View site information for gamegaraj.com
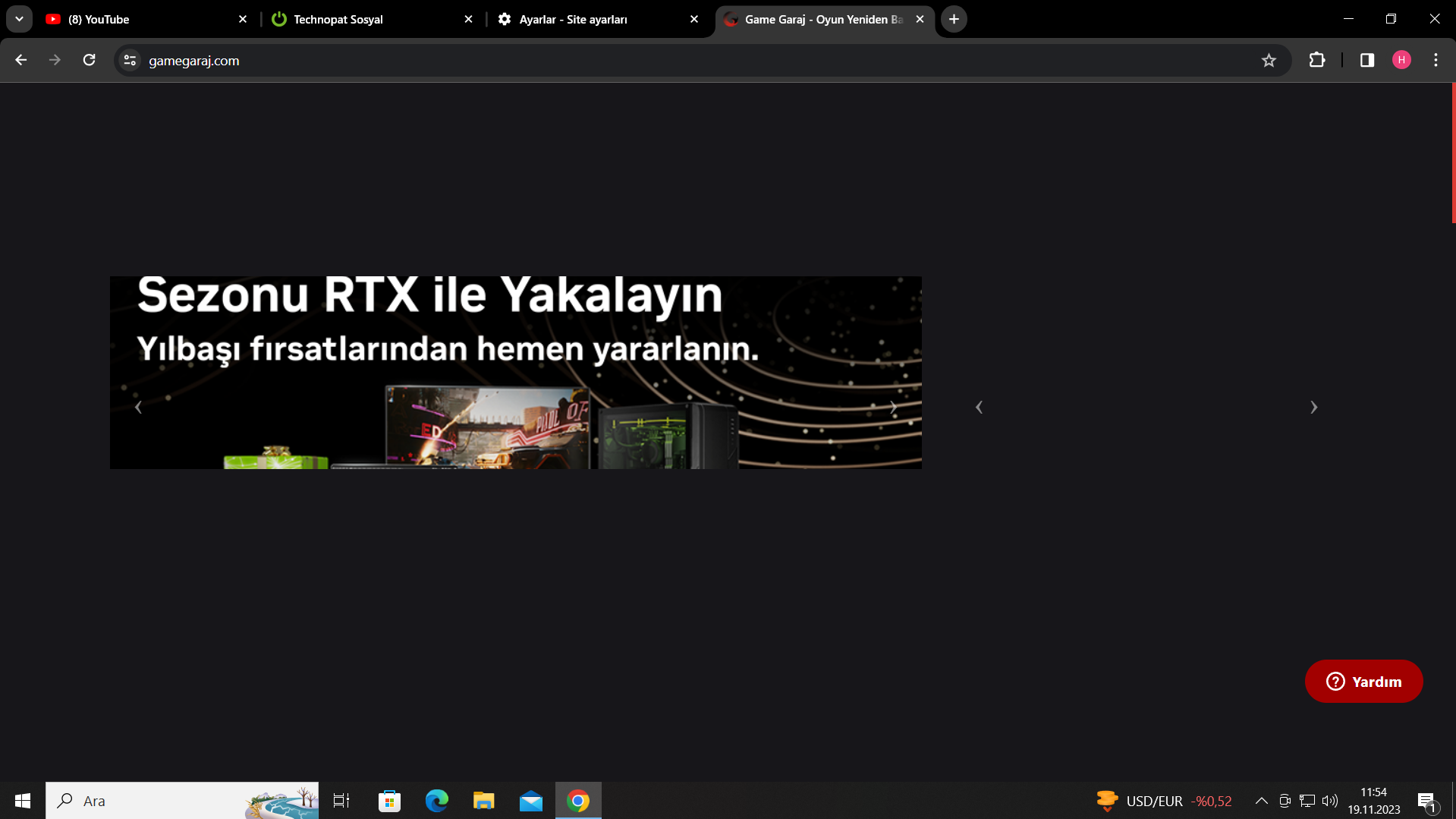 (x=131, y=60)
